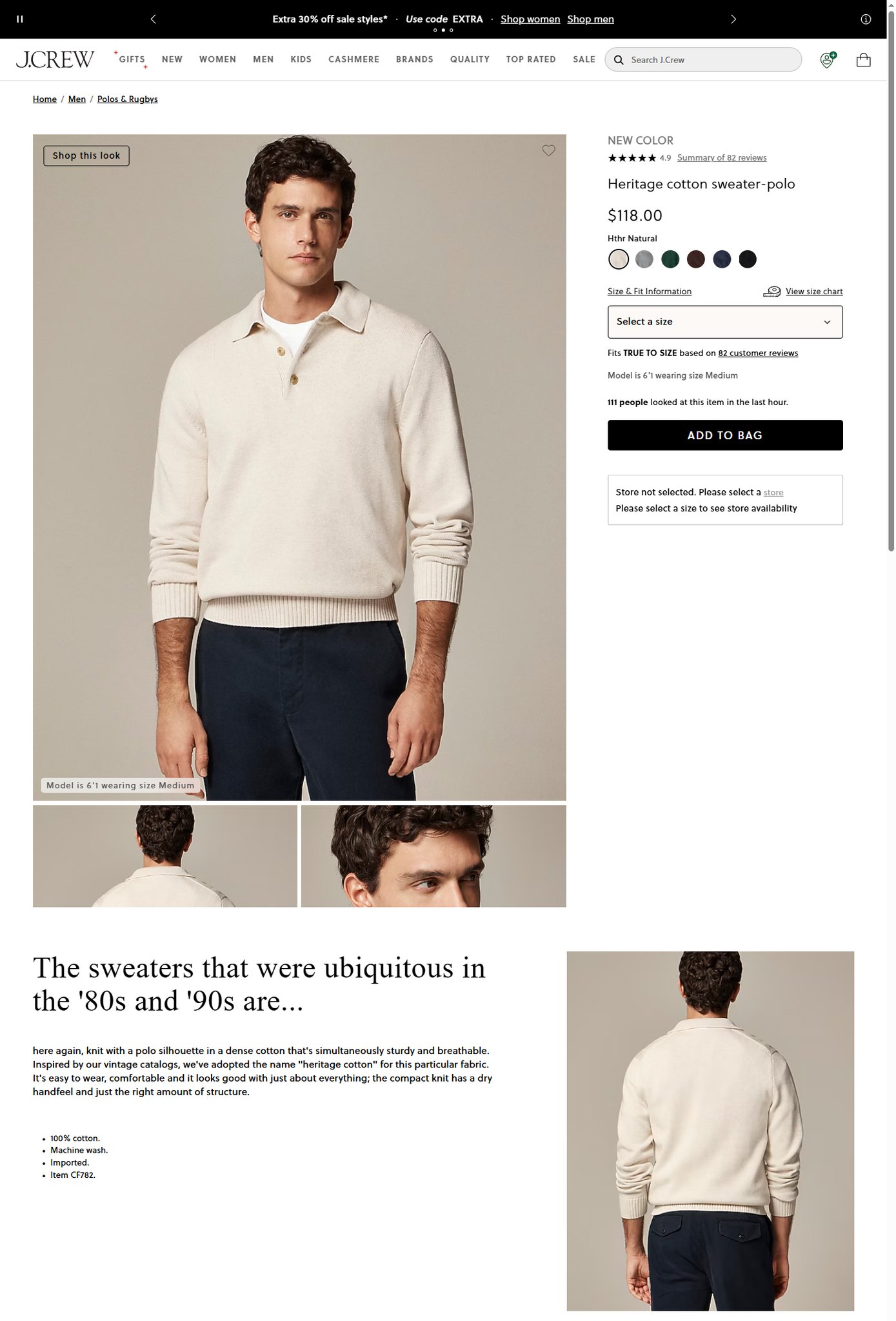Click the ADD TO BAG button
Viewport: 896px width, 1321px height.
(x=725, y=435)
